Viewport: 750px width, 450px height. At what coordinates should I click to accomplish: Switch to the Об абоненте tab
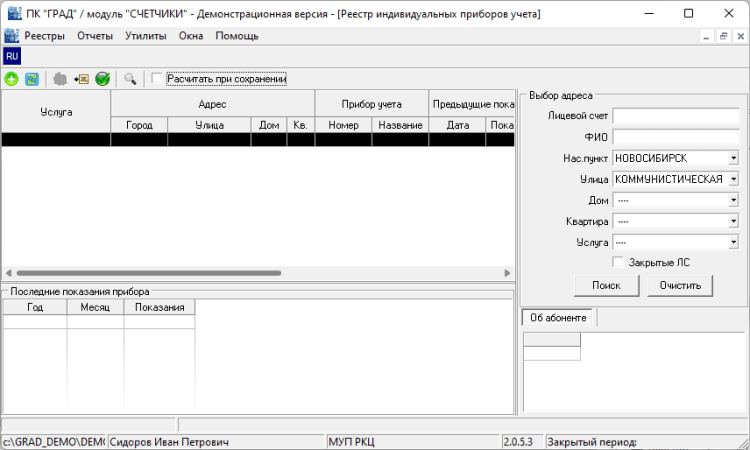(x=558, y=318)
